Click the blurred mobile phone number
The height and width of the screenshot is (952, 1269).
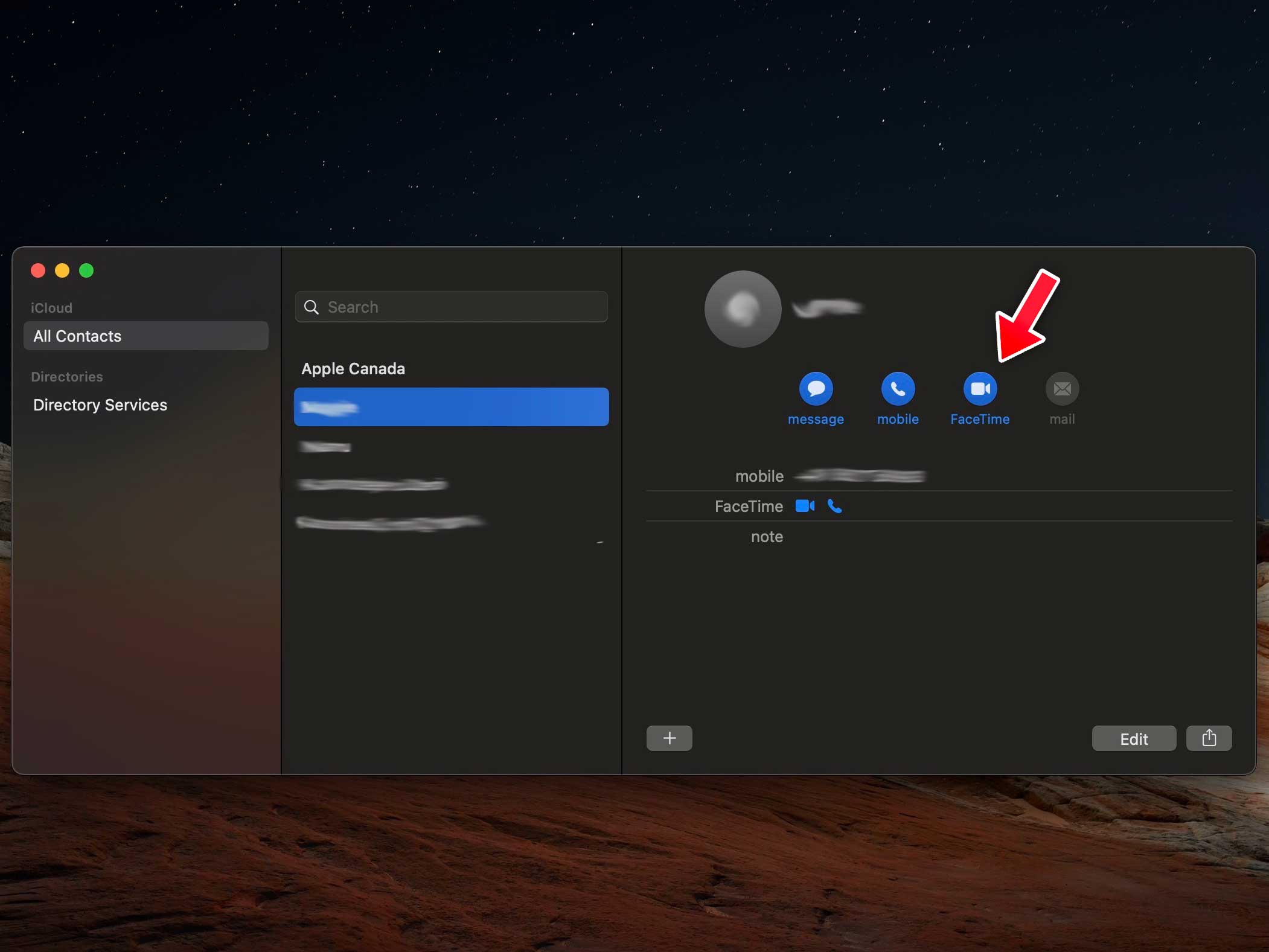tap(860, 476)
